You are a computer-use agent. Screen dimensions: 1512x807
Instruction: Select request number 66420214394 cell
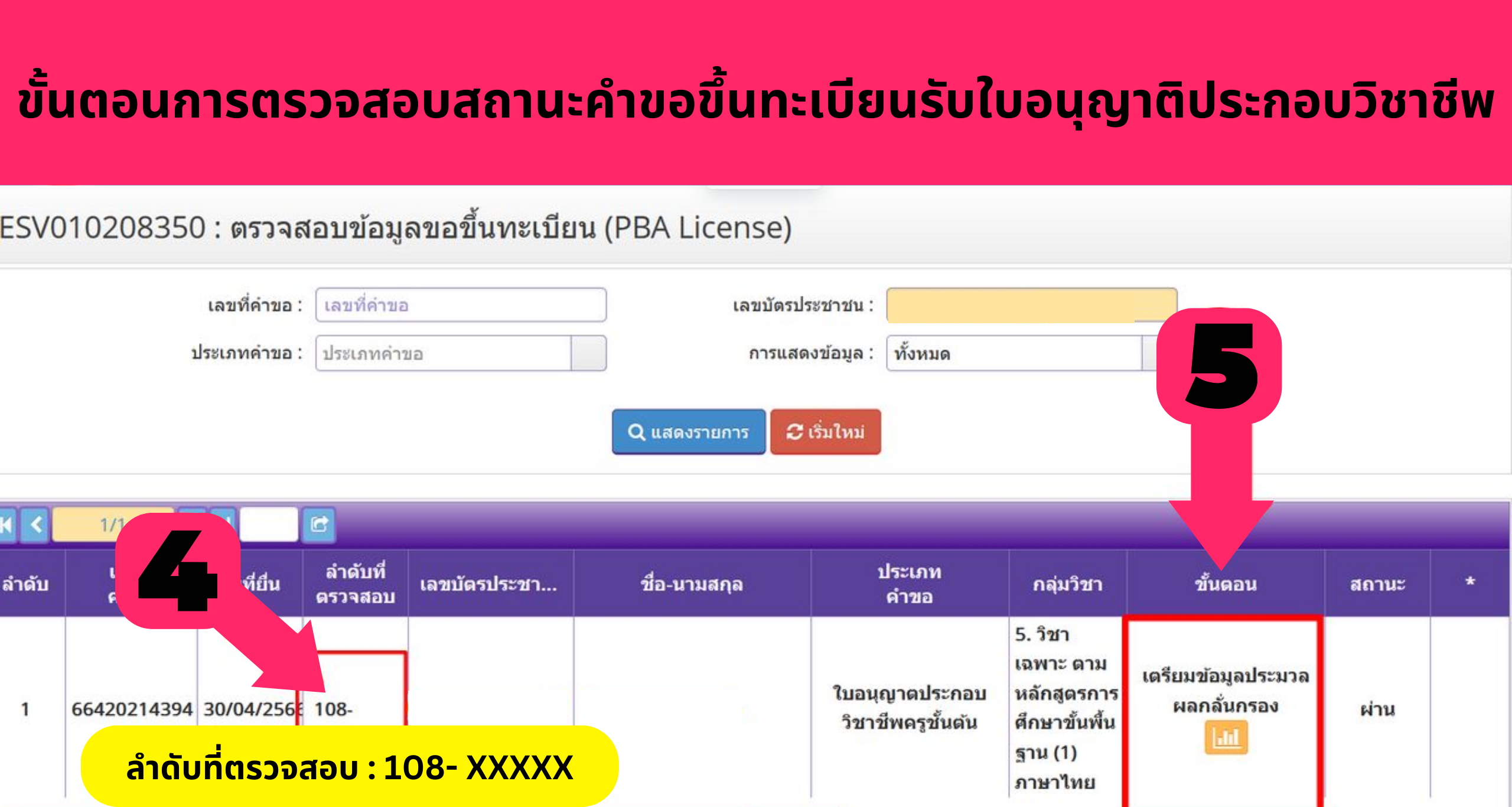(132, 708)
